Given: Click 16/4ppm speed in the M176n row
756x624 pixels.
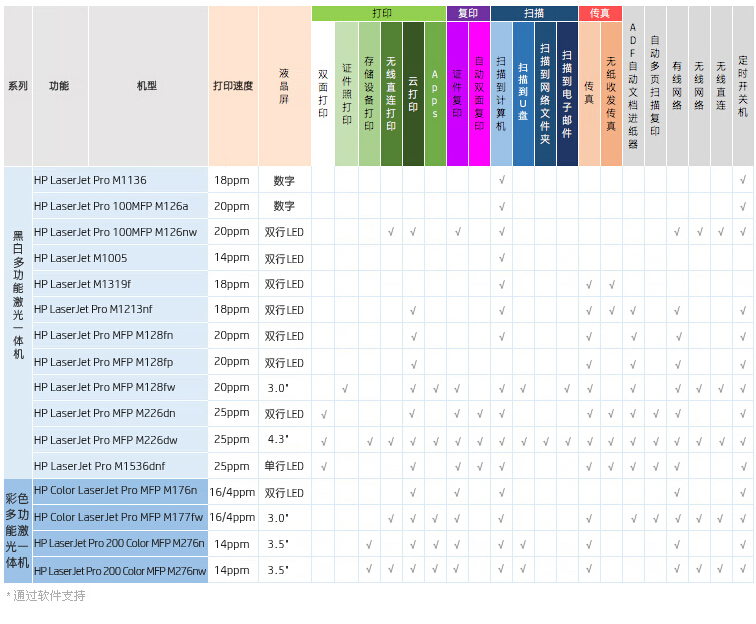Looking at the screenshot, I should click(232, 492).
